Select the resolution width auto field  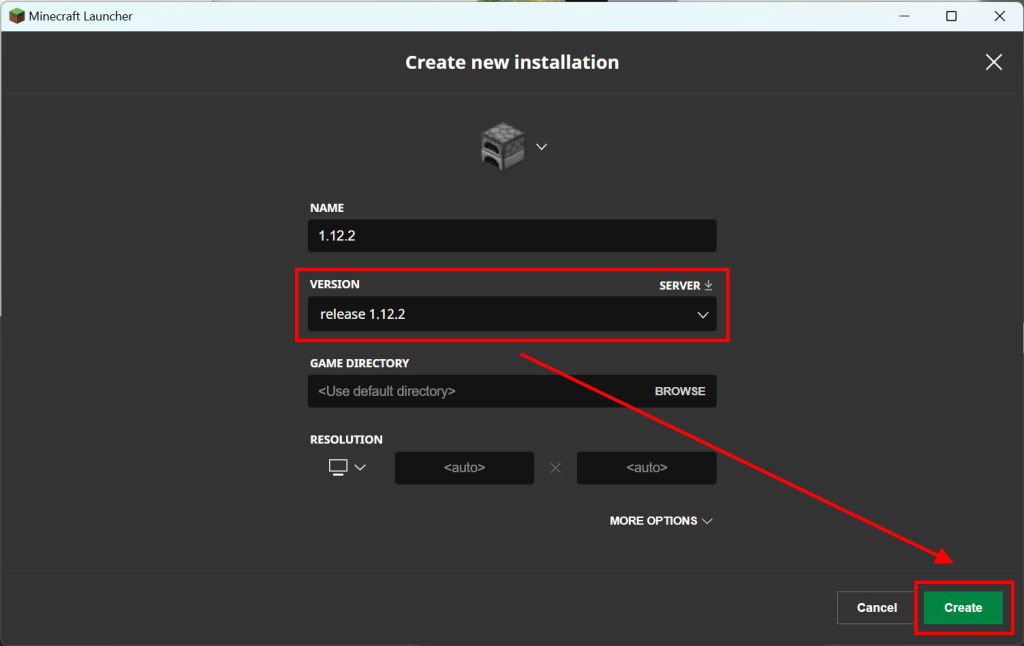click(464, 467)
